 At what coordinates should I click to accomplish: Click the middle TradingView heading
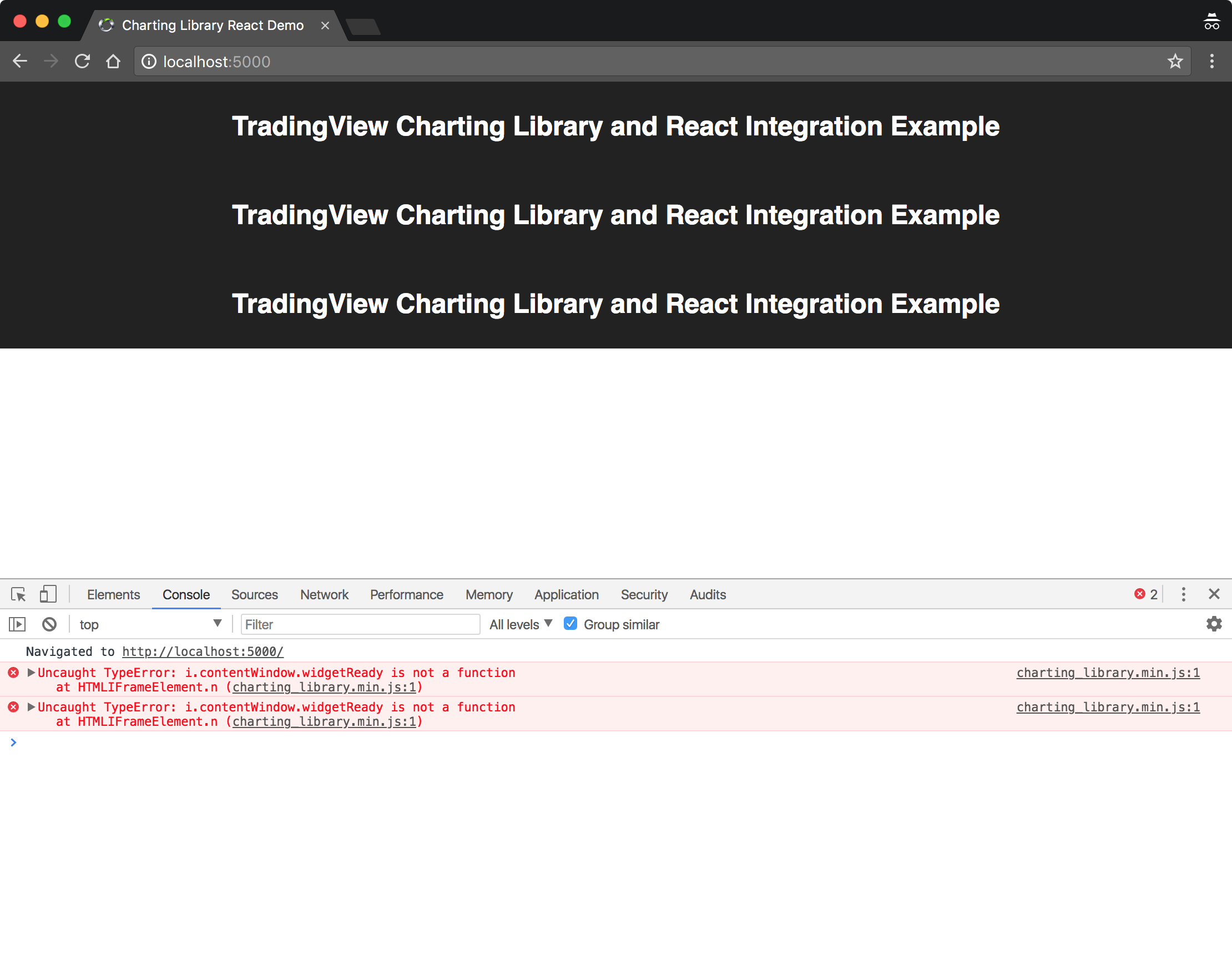[x=615, y=215]
